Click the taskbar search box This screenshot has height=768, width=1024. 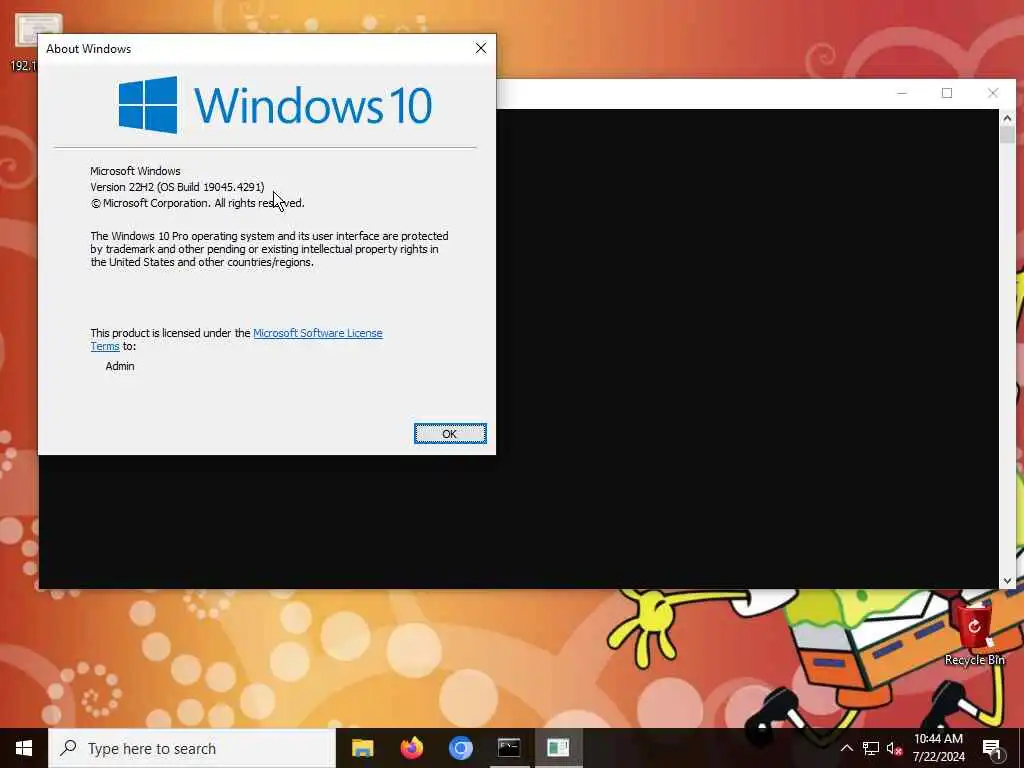[192, 748]
